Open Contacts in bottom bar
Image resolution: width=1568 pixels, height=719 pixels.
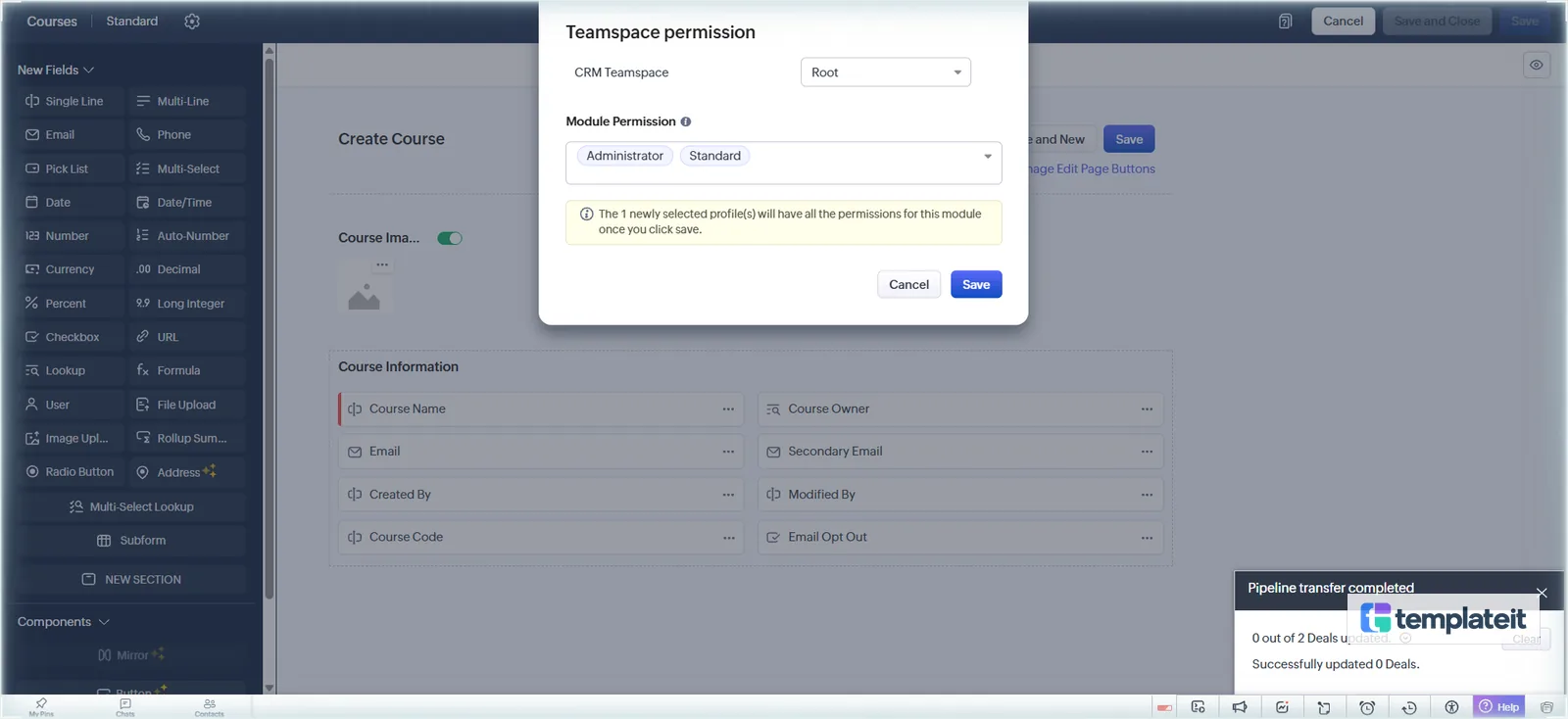(x=209, y=707)
